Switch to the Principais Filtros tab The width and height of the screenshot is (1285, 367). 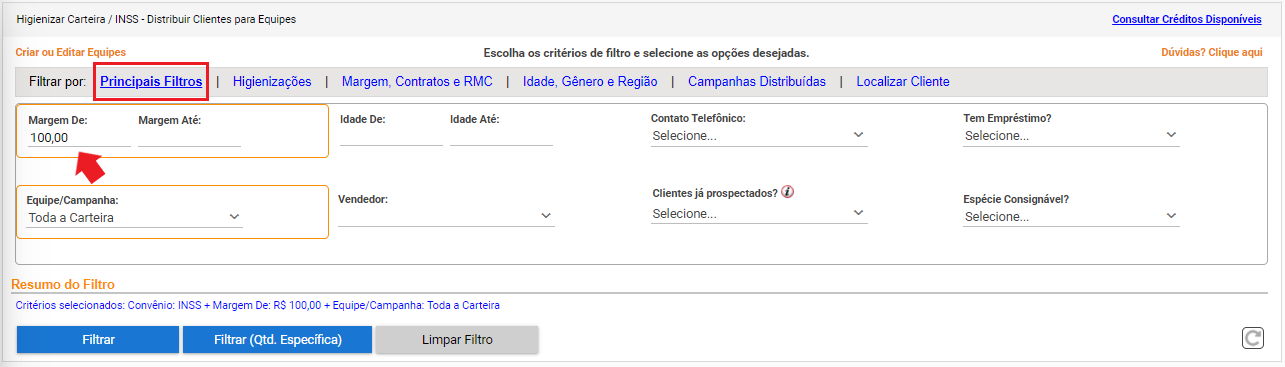[x=151, y=82]
